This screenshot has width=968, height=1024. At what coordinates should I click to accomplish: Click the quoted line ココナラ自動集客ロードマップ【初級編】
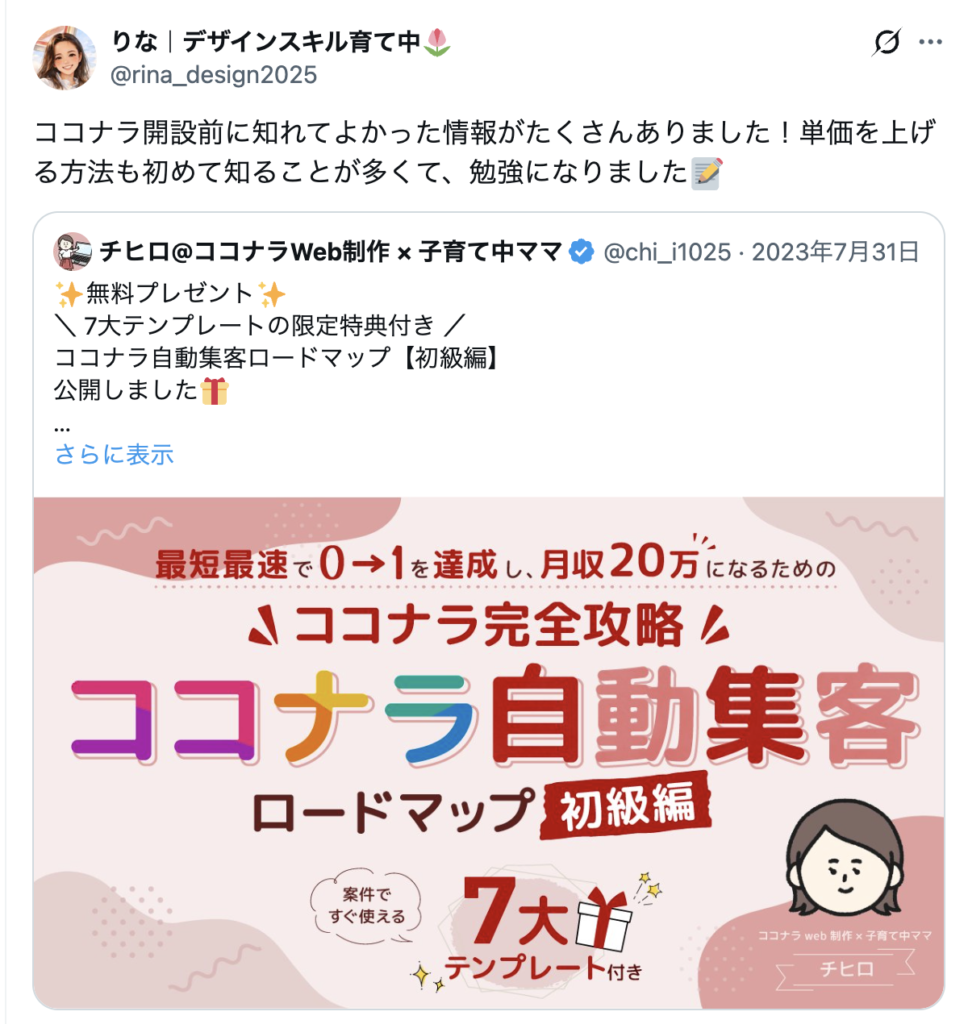tap(279, 358)
